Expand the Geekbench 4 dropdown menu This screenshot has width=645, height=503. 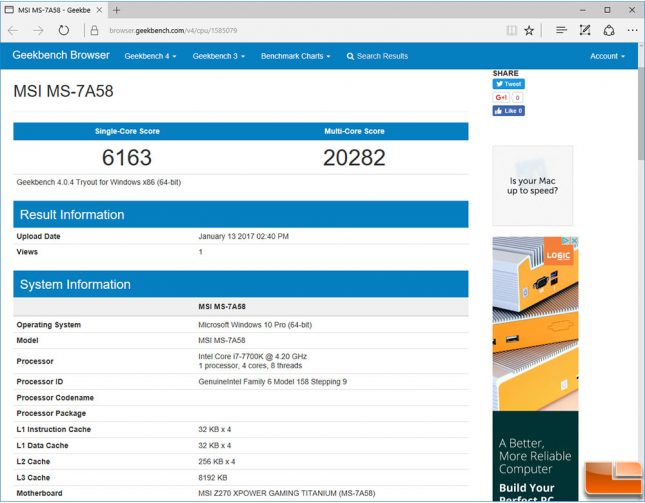pos(150,56)
